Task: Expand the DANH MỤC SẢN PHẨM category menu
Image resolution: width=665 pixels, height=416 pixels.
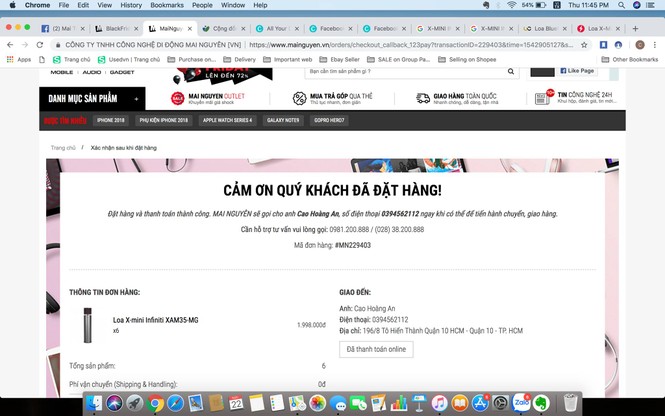Action: [x=92, y=99]
